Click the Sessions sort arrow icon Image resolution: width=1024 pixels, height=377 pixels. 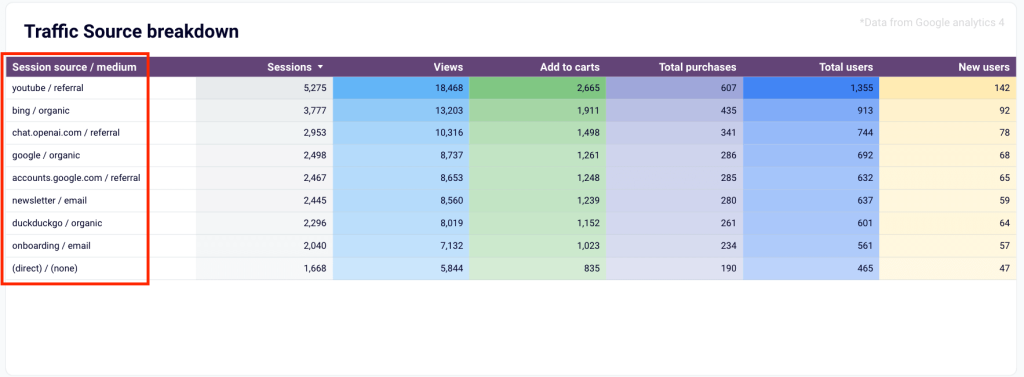coord(320,67)
